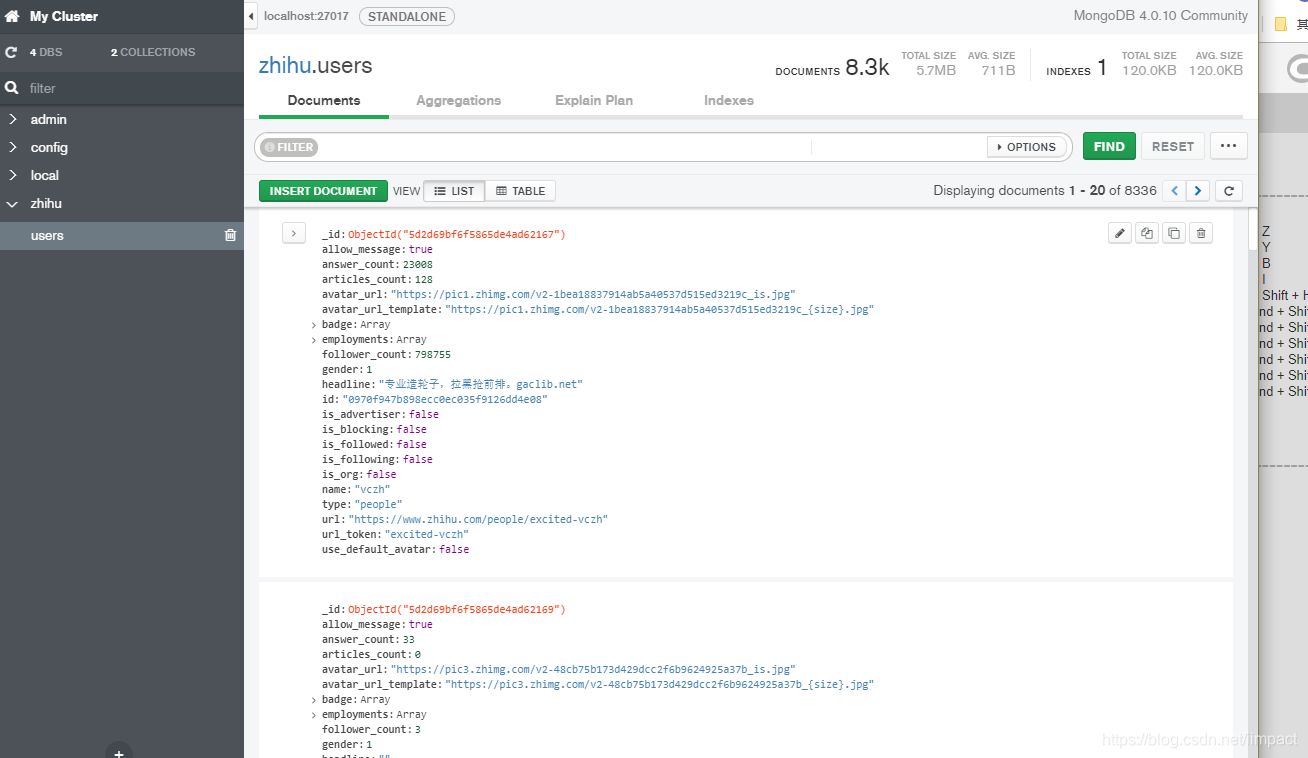The width and height of the screenshot is (1308, 758).
Task: Click url_token value "excited-vczh"
Action: point(427,535)
